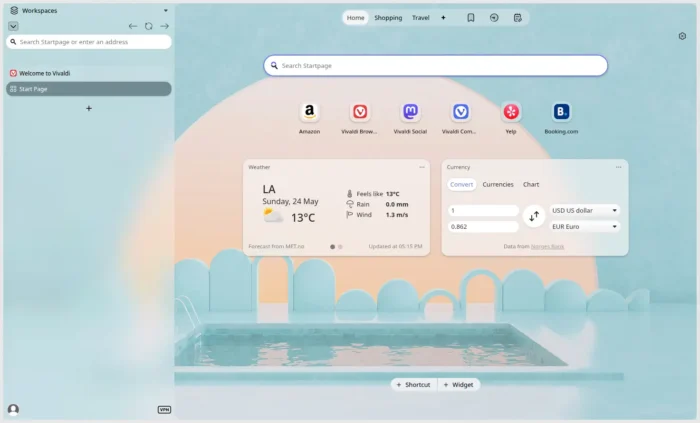Open the Workspaces stack icon
The image size is (700, 423).
(14, 10)
